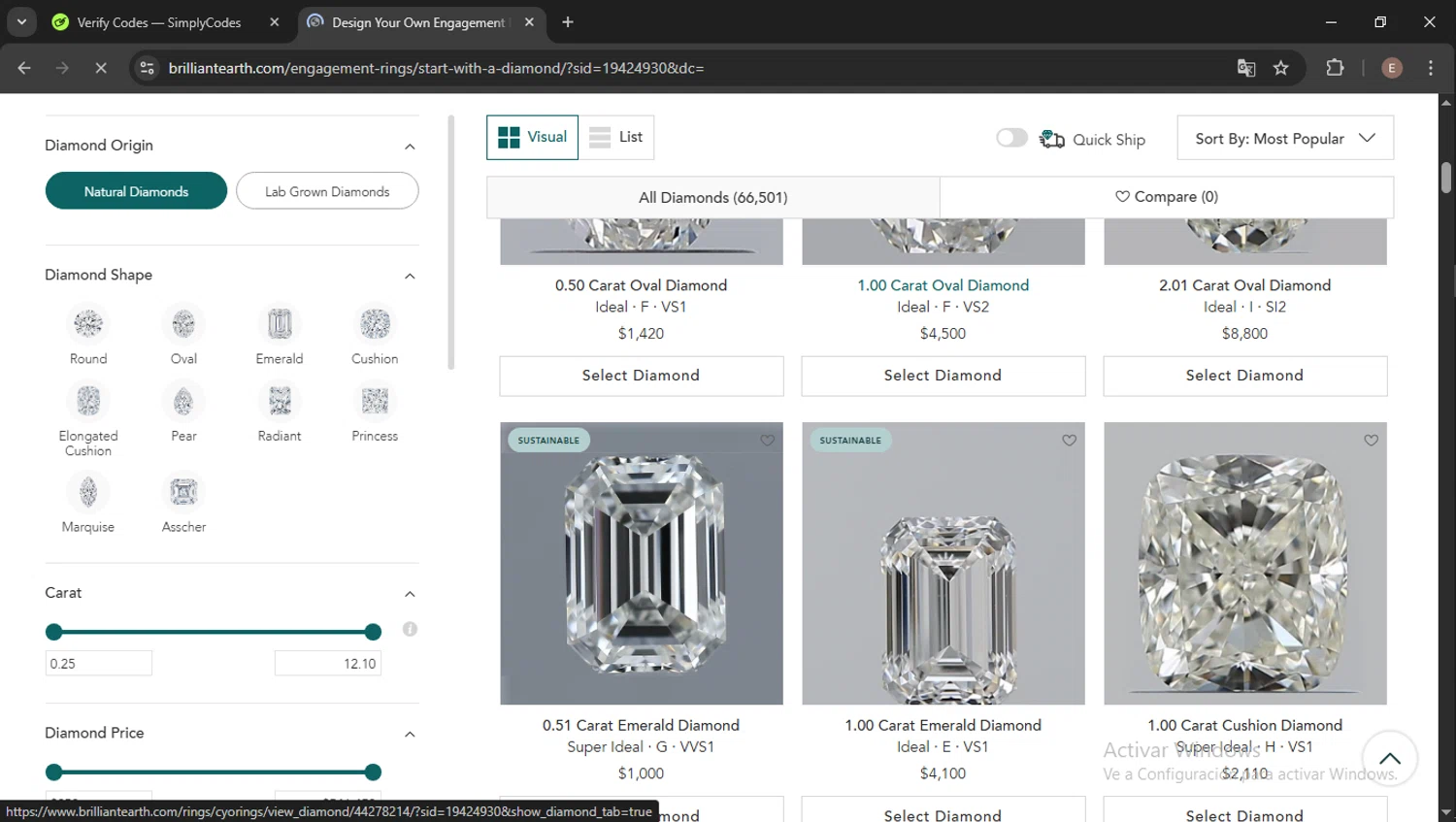Click the back-to-top arrow button

pos(1390,759)
